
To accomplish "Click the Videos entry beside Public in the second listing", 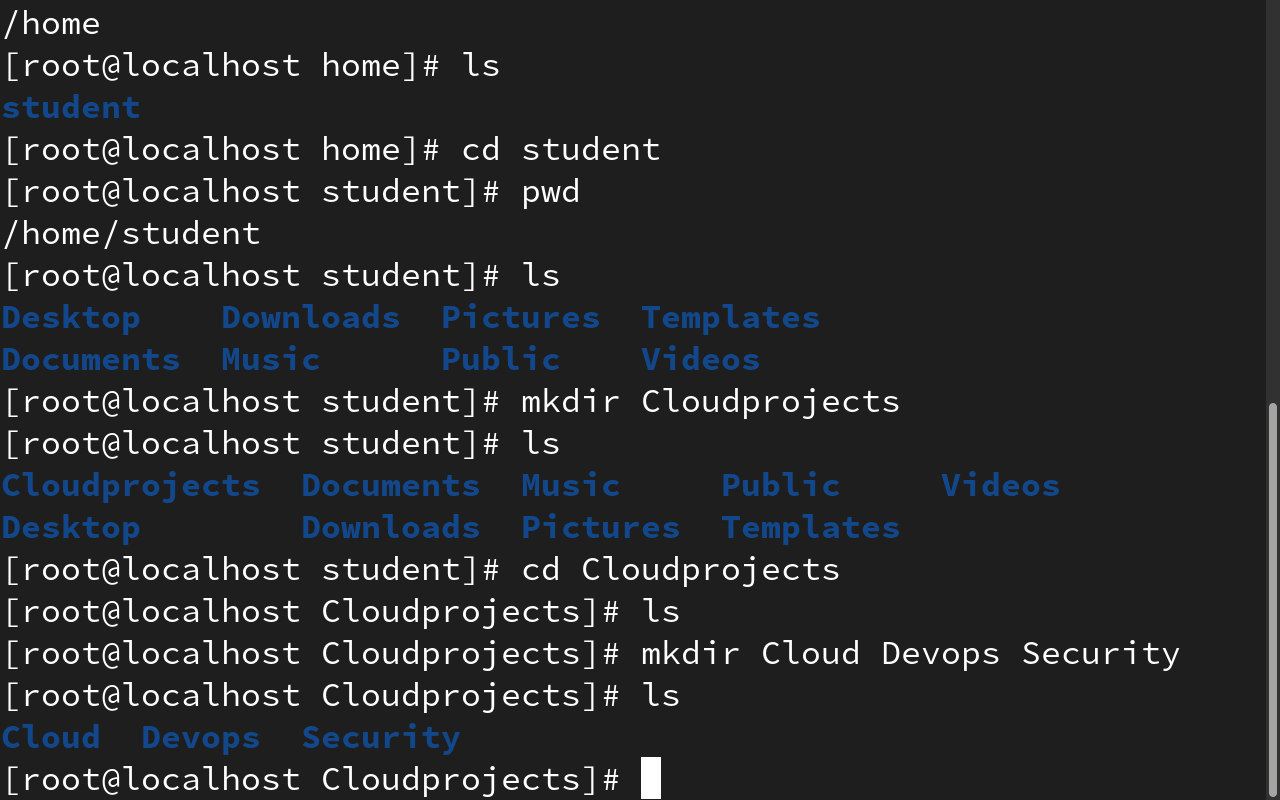I will (x=1001, y=485).
